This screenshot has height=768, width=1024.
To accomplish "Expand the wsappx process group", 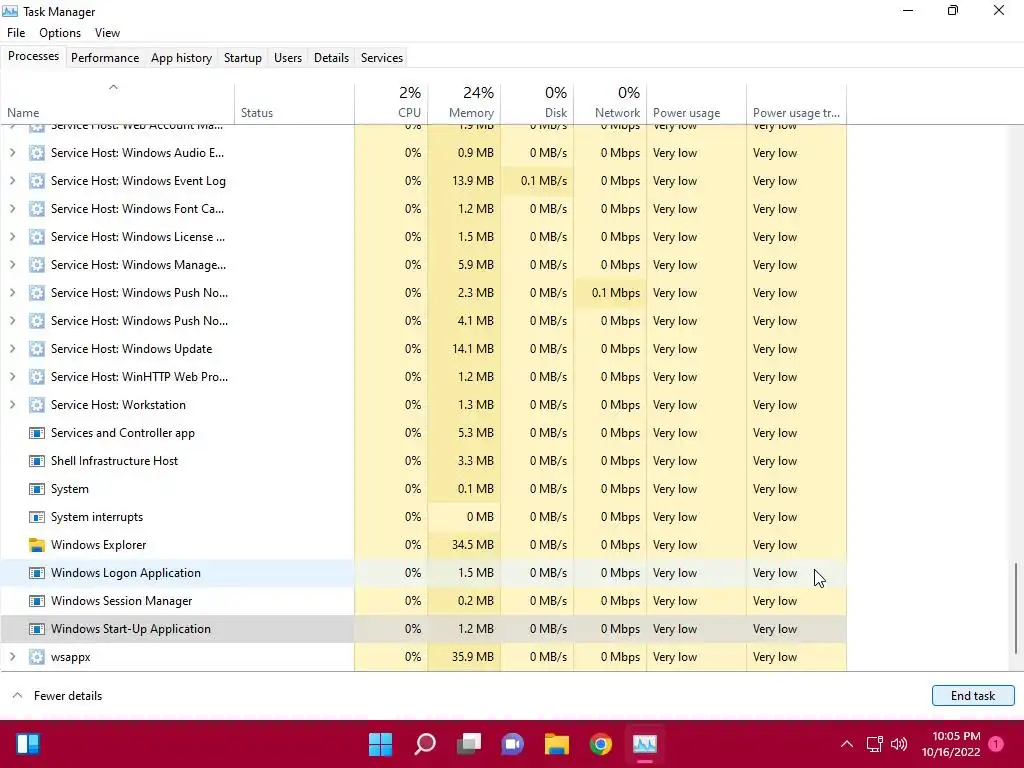I will pyautogui.click(x=12, y=657).
